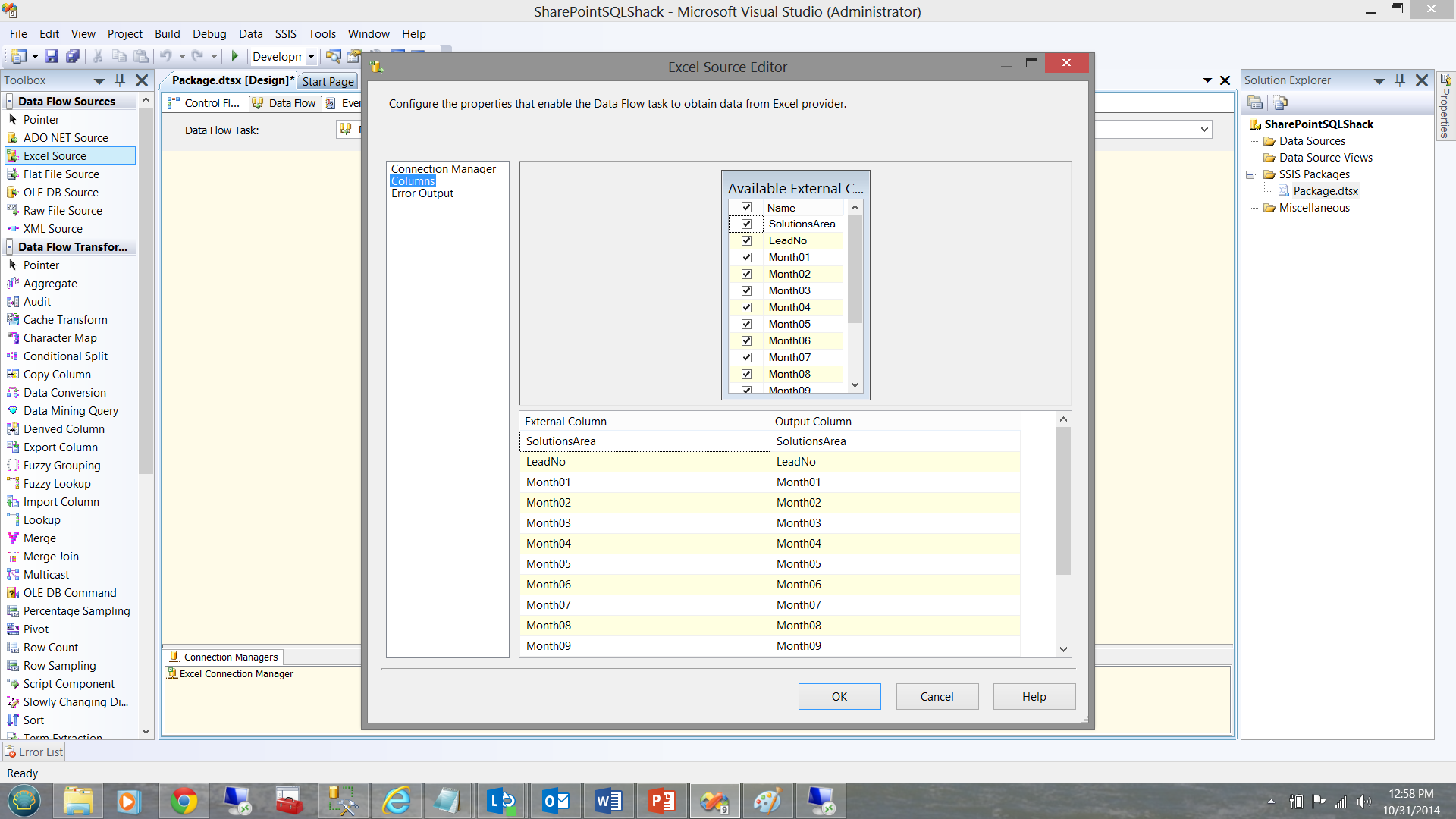
Task: Uncheck the SolutionsArea checkbox
Action: pos(746,224)
